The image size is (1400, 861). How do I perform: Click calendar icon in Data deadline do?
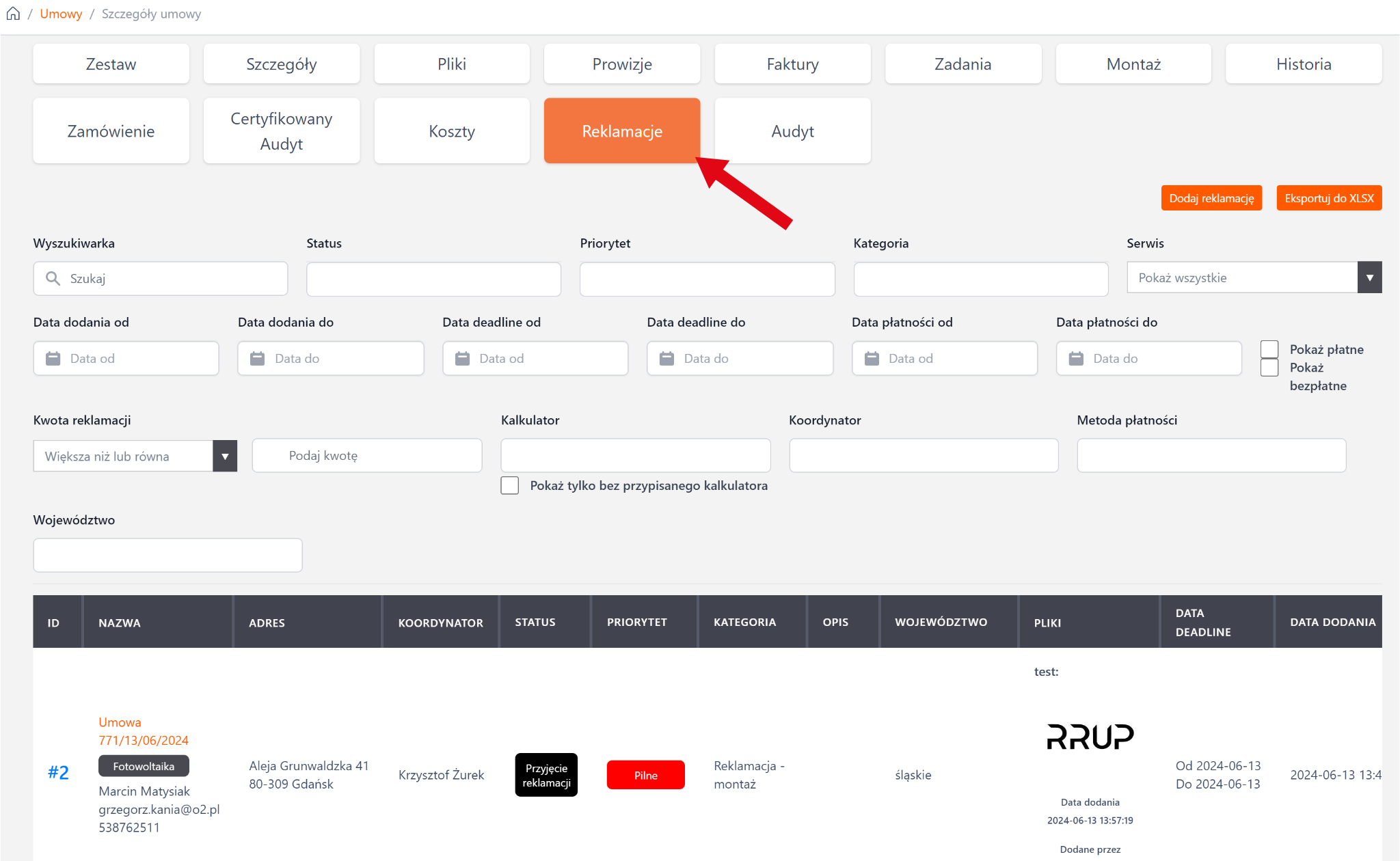(x=667, y=358)
